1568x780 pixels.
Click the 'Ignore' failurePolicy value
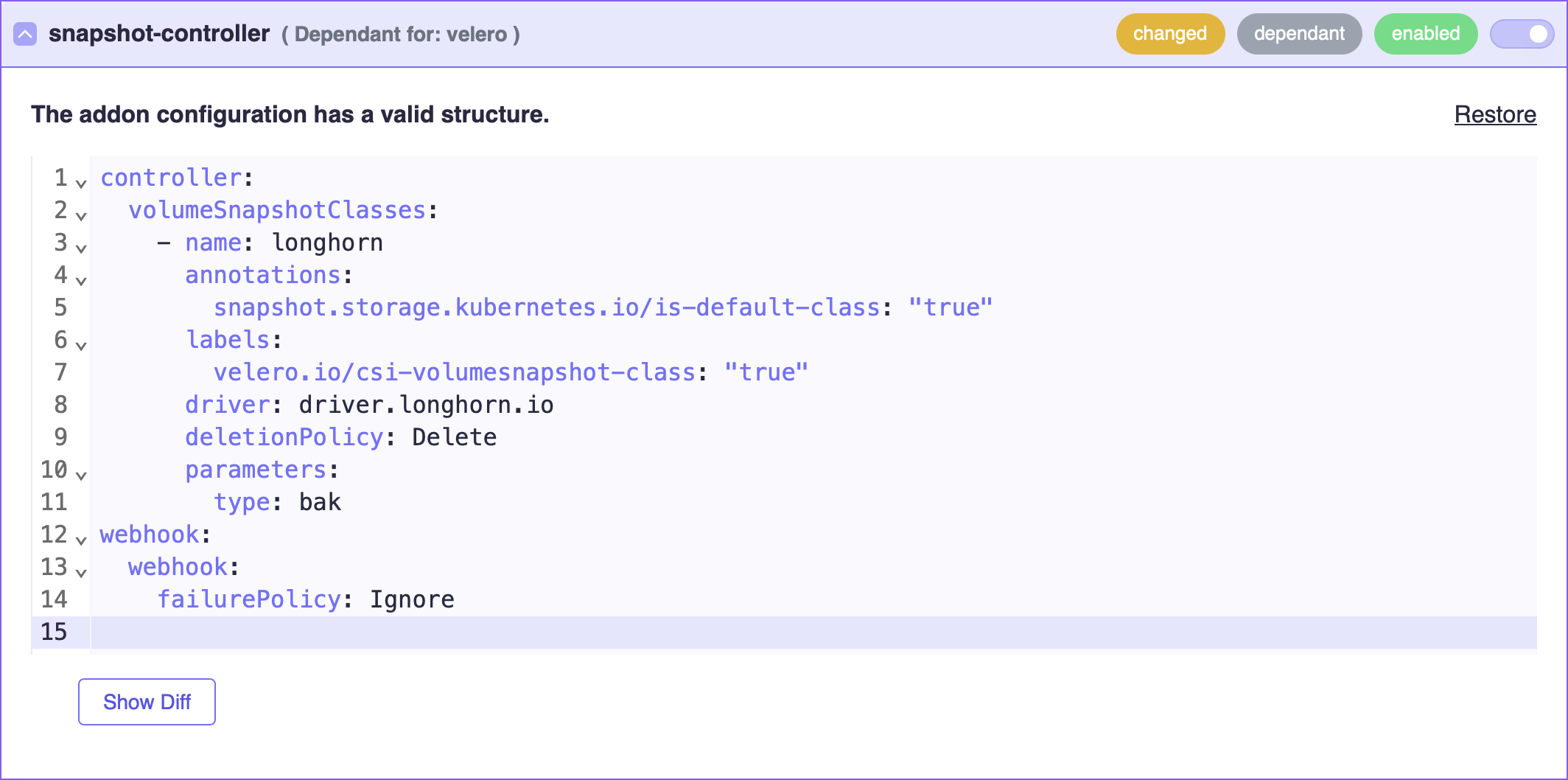coord(412,600)
